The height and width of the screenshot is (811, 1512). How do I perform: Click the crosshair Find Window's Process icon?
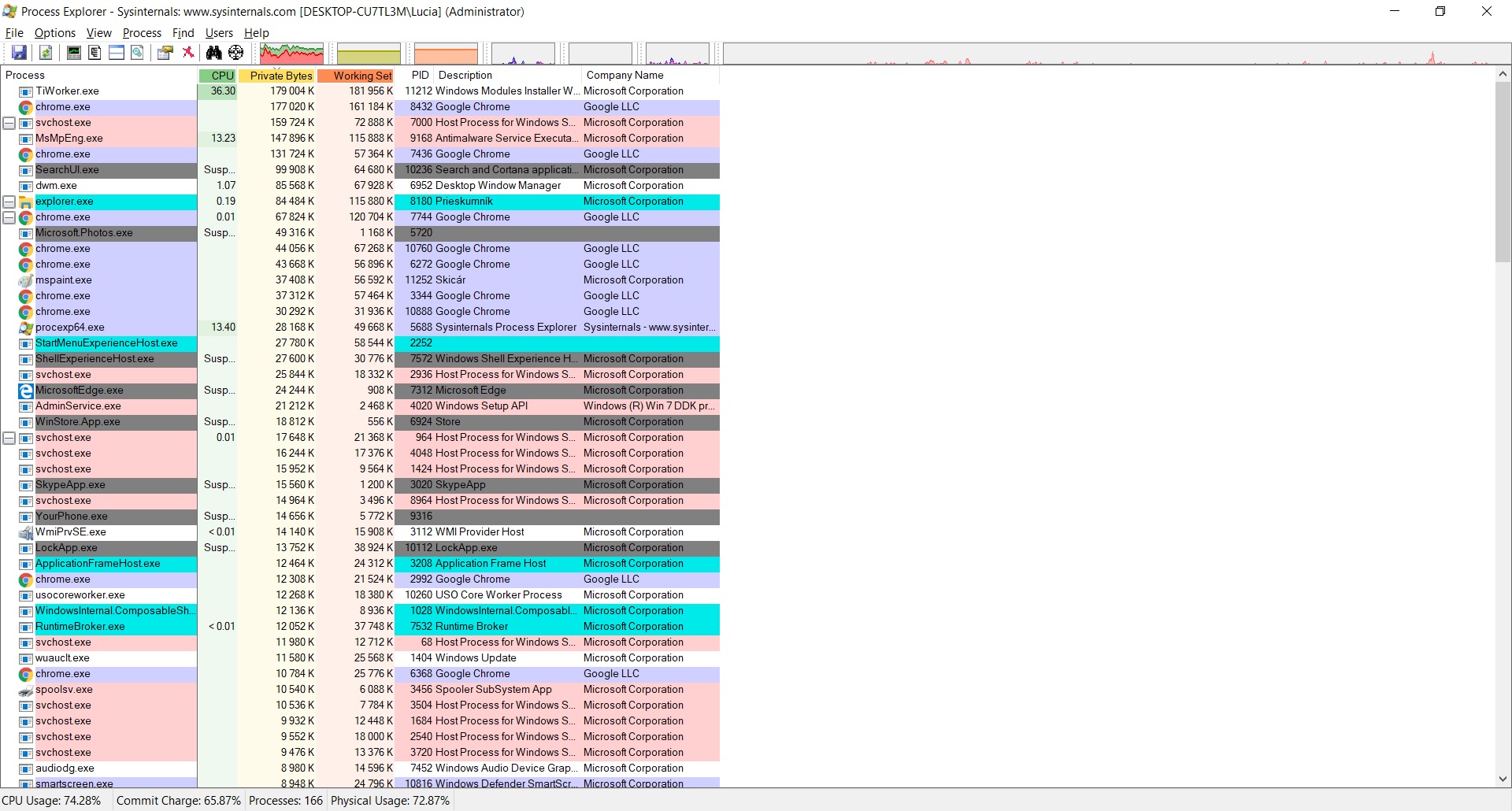click(x=235, y=53)
